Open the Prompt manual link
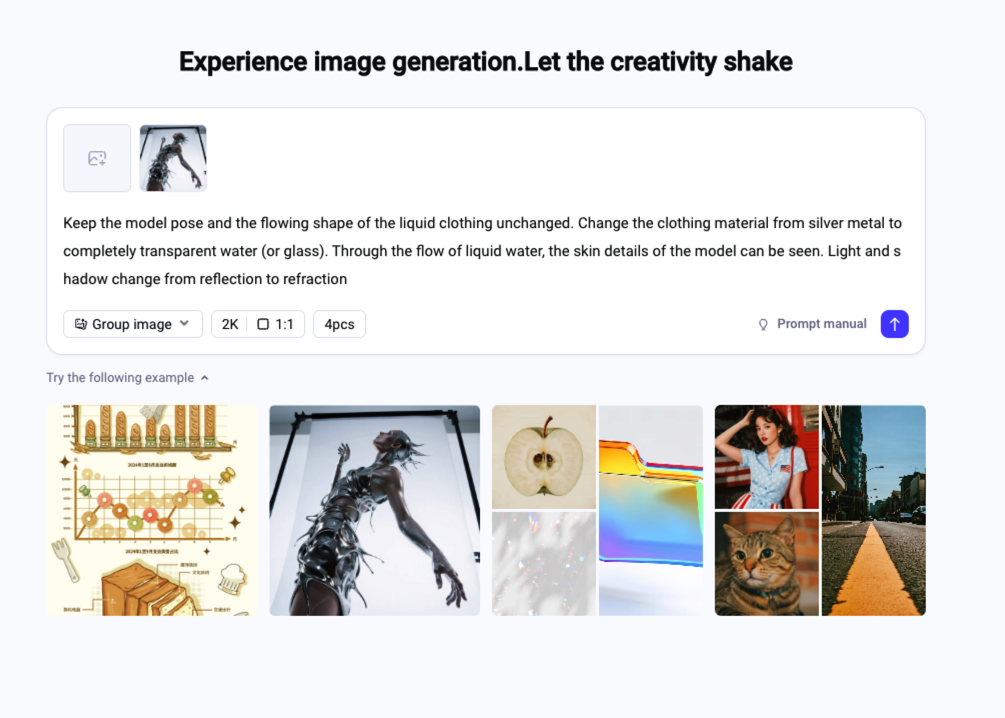Viewport: 1005px width, 718px height. pyautogui.click(x=821, y=324)
